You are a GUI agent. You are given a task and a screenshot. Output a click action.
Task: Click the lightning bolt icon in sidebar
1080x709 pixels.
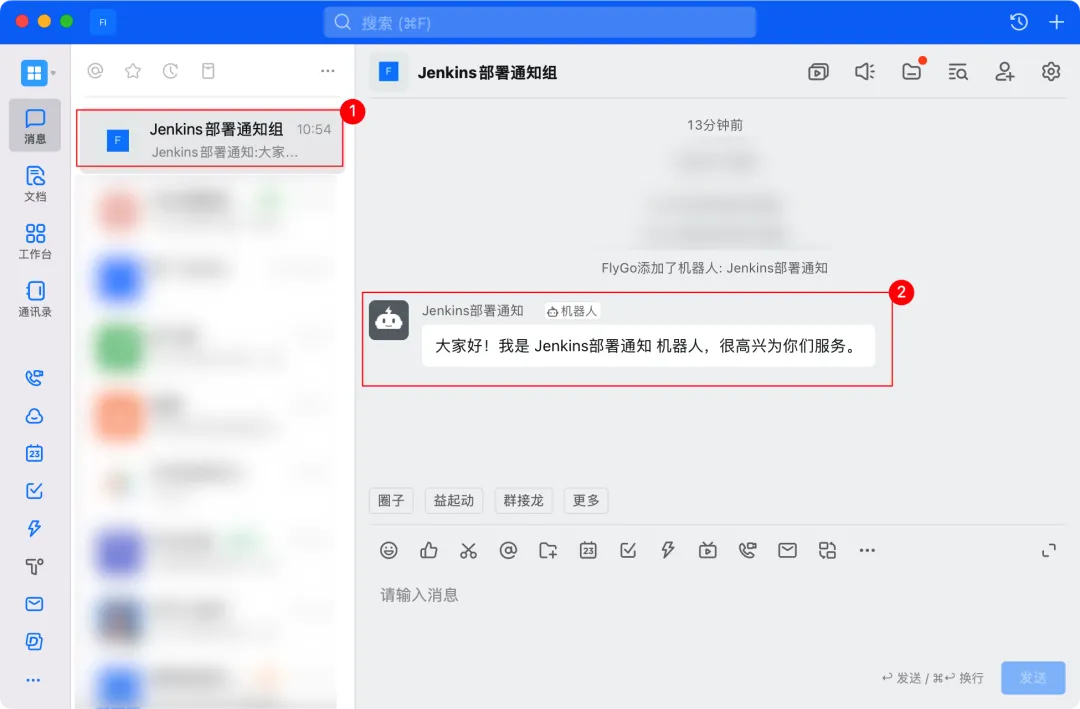(x=34, y=528)
